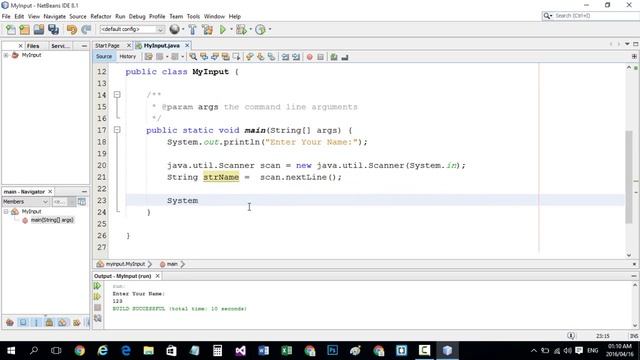Expand the MyInput project node
Viewport: 640px width, 360px height.
point(6,55)
